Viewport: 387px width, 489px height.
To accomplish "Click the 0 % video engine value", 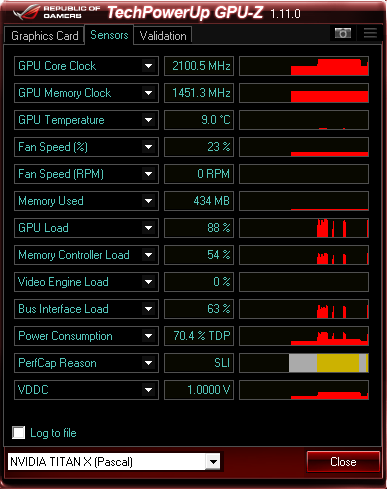I will (x=199, y=282).
